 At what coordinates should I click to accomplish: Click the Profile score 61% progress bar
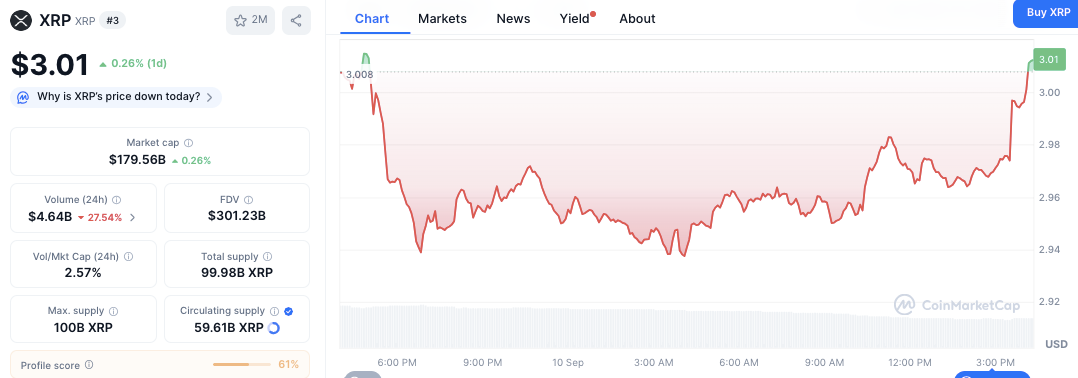click(241, 364)
